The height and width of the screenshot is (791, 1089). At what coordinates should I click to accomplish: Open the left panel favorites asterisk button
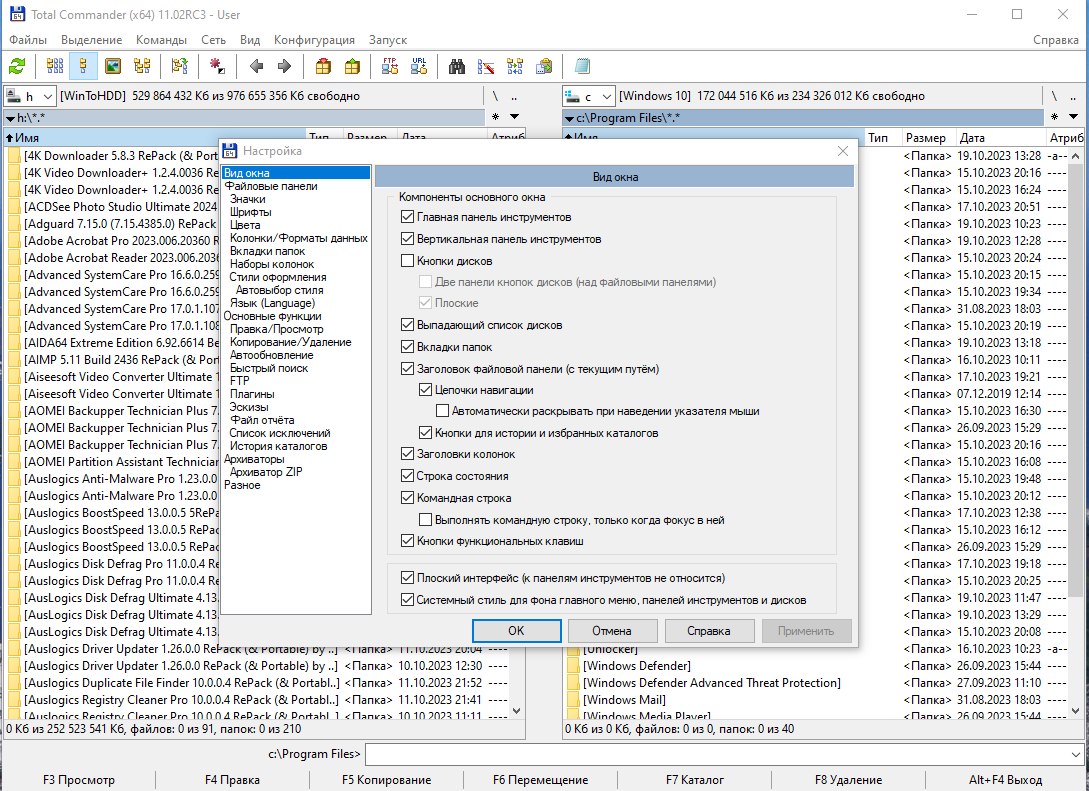point(495,117)
